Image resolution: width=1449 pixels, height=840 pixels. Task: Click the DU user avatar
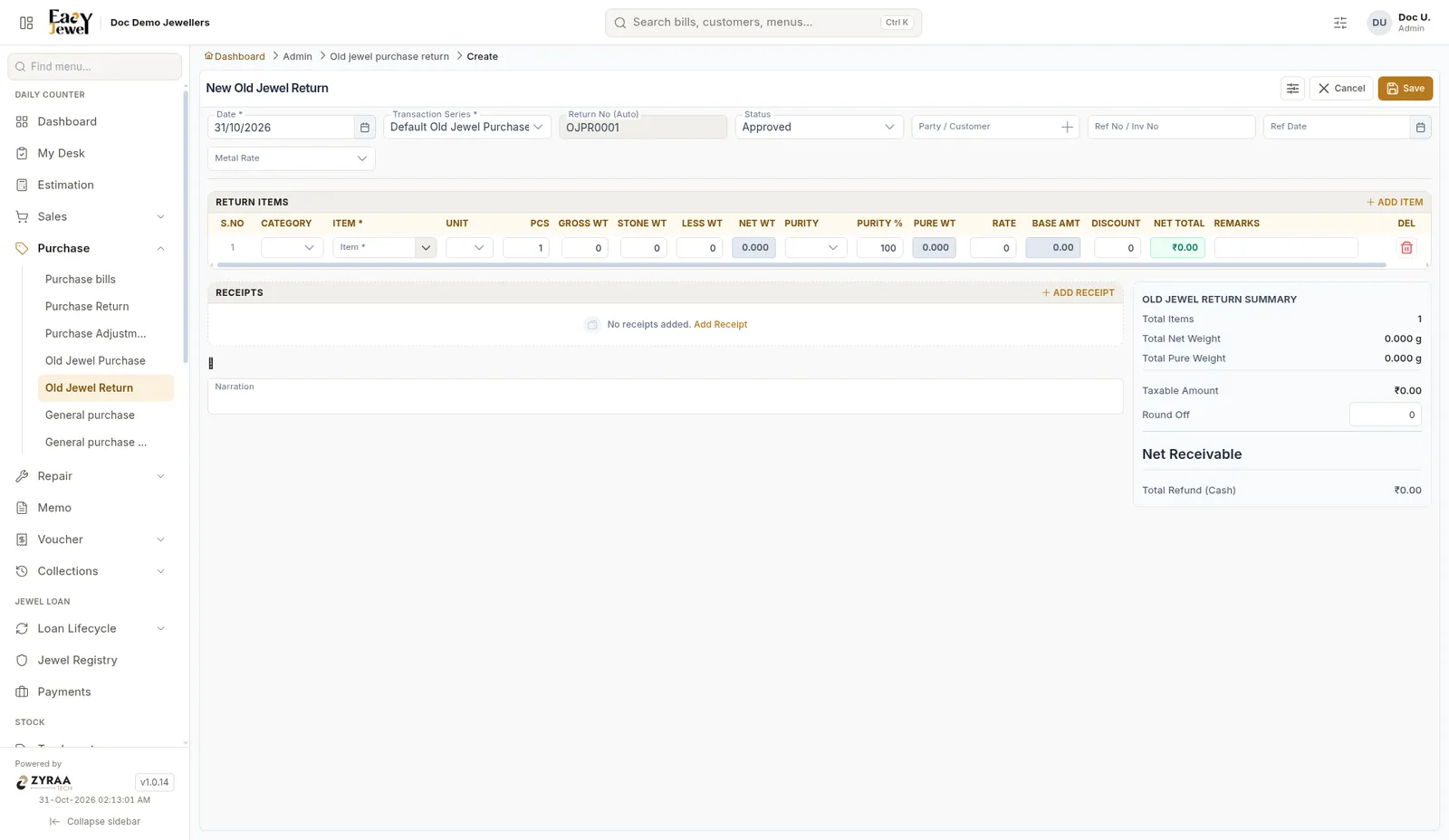1378,23
